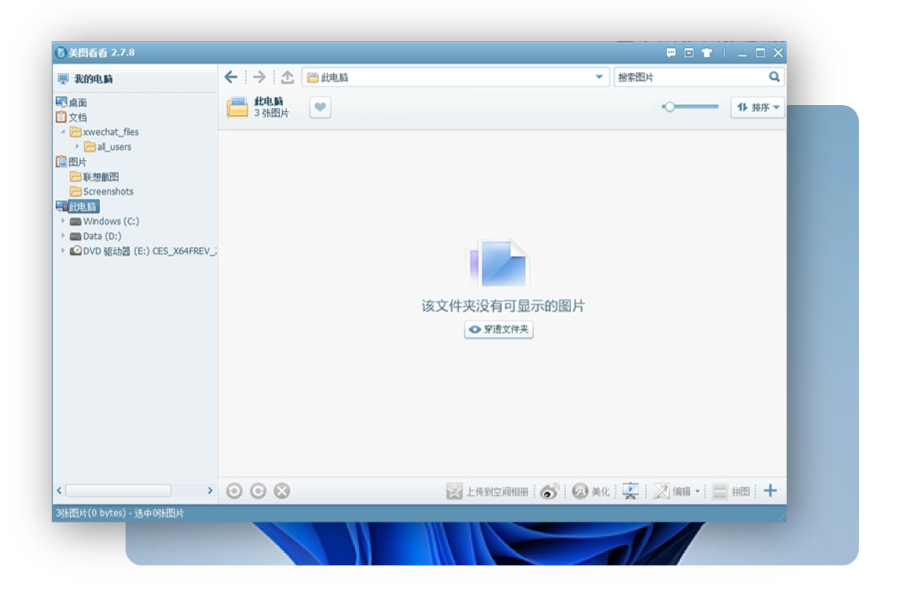The width and height of the screenshot is (900, 600).
Task: Click the plus icon in bottom toolbar
Action: click(770, 491)
